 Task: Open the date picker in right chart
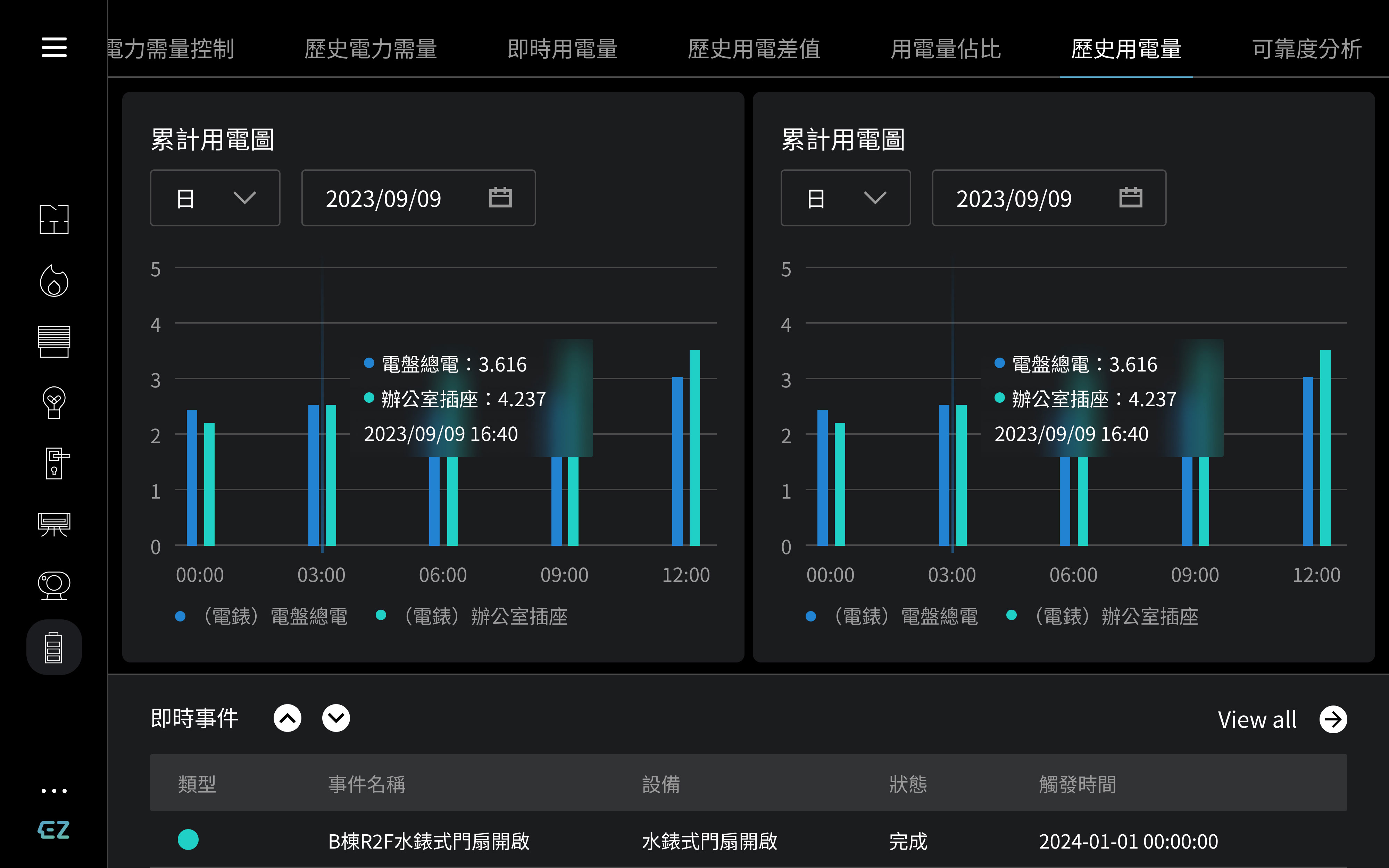point(1130,198)
